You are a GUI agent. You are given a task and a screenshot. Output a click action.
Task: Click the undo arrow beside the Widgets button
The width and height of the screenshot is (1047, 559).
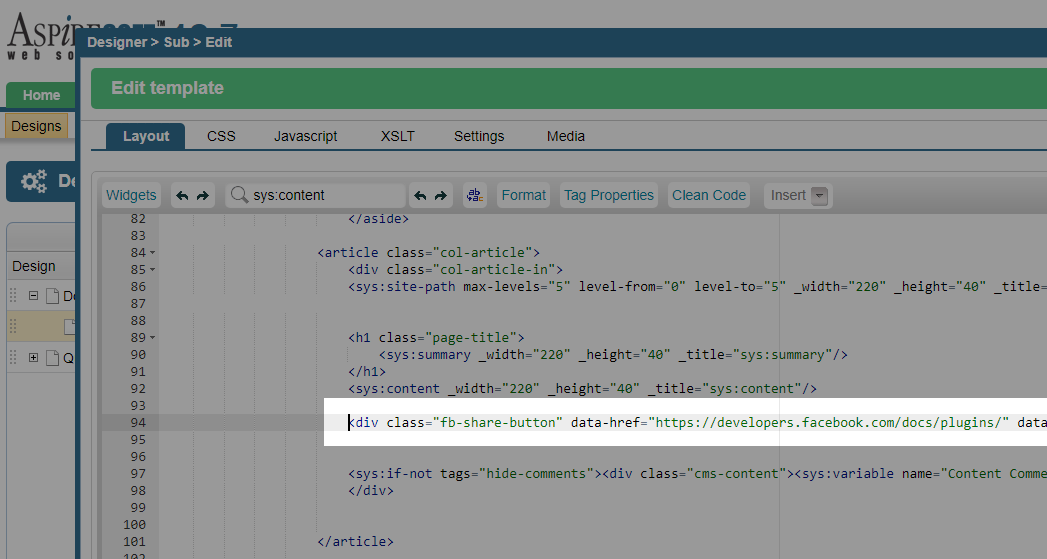[182, 196]
